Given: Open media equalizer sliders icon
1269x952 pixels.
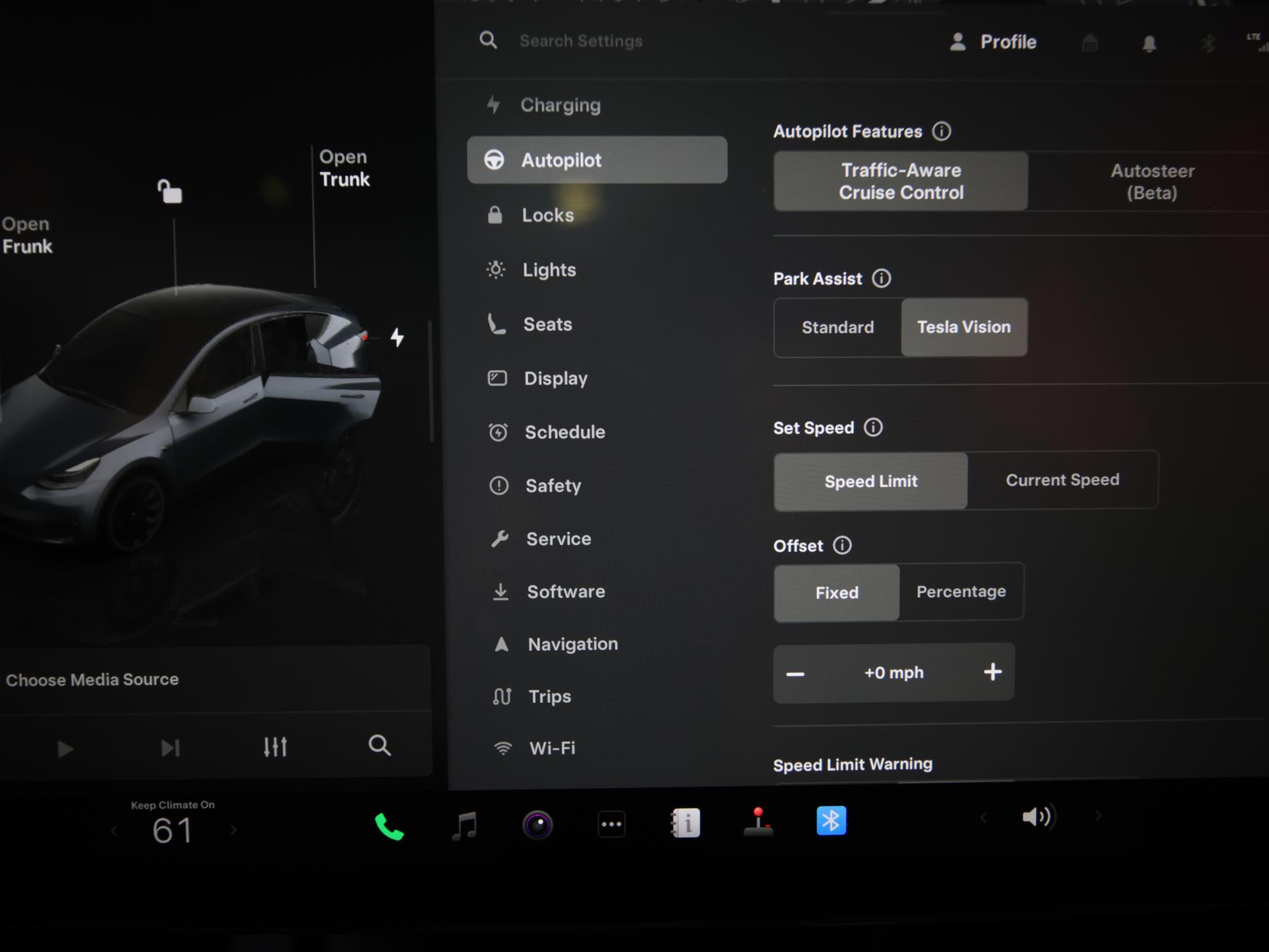Looking at the screenshot, I should pyautogui.click(x=275, y=747).
